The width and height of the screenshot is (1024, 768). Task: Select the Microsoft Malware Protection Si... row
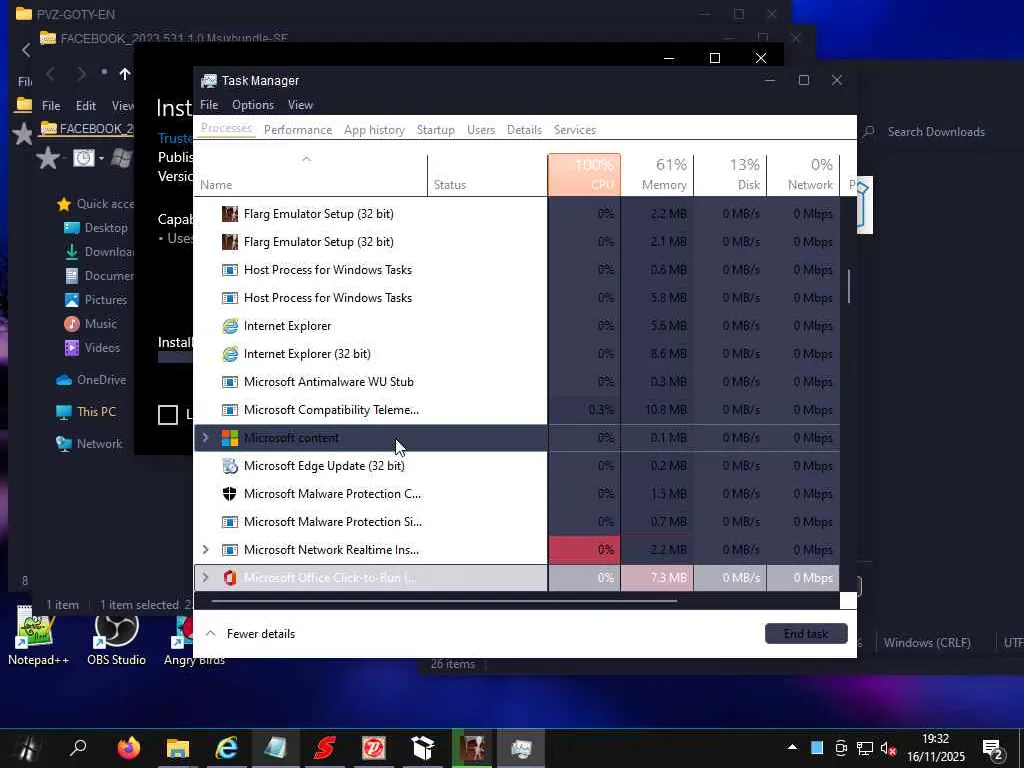517,522
